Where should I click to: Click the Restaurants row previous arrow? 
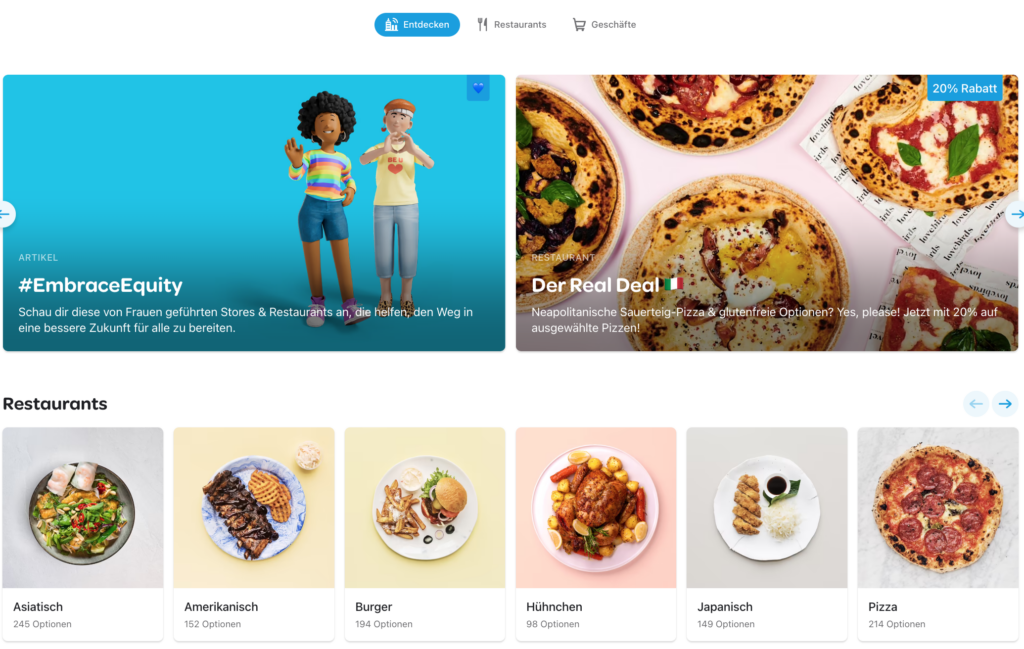point(976,404)
